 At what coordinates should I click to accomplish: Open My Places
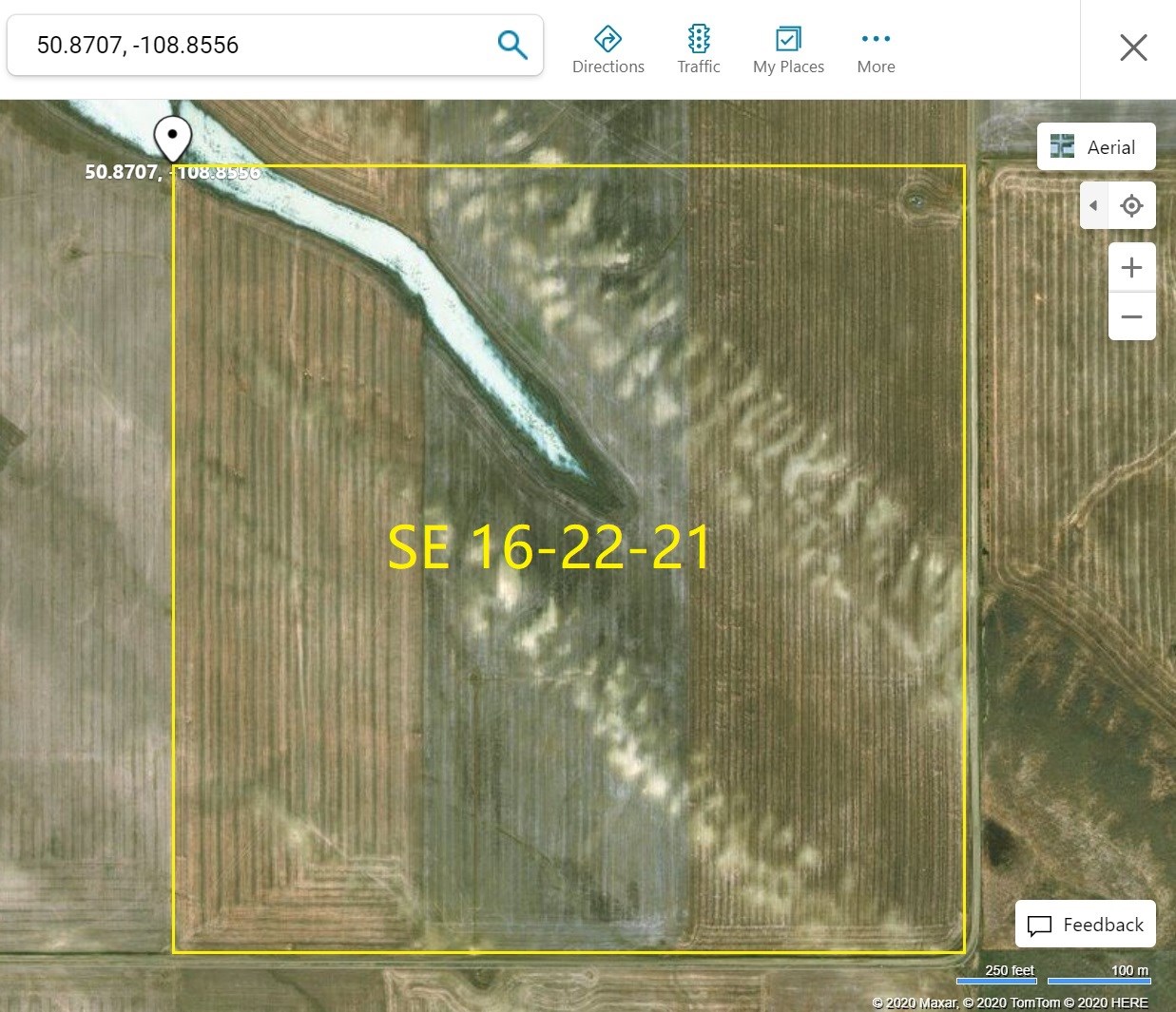pos(788,49)
